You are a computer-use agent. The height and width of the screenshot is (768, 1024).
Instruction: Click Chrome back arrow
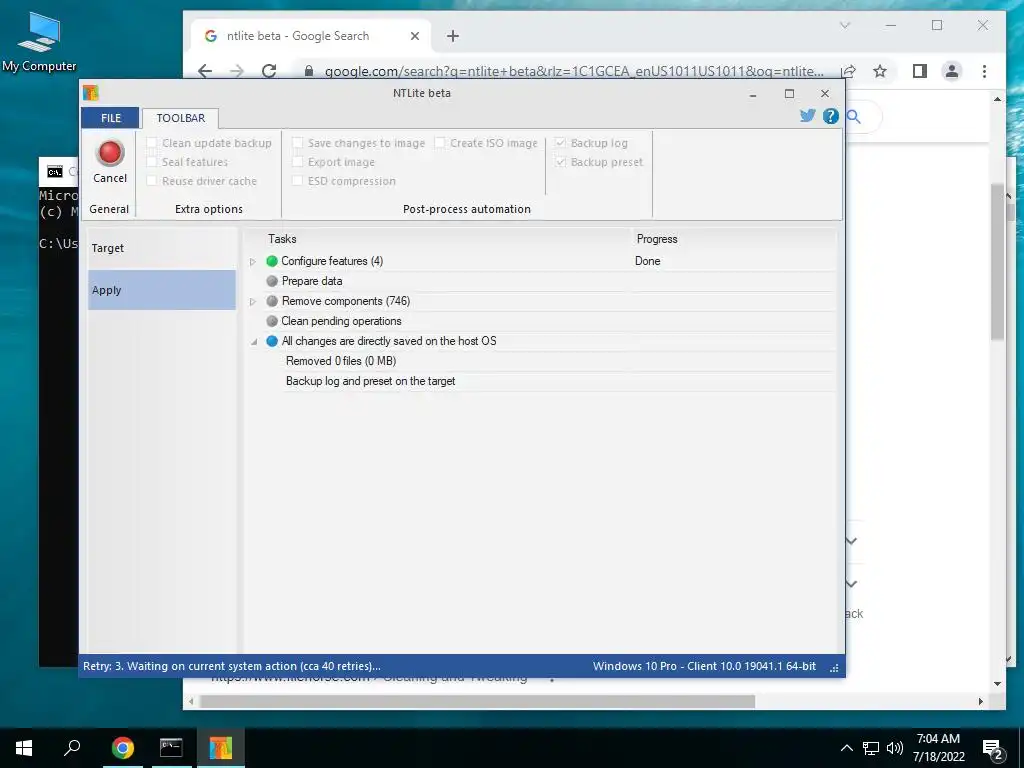point(205,71)
